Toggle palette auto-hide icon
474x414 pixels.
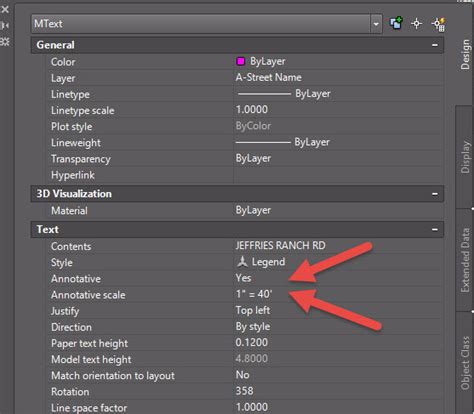coord(5,25)
